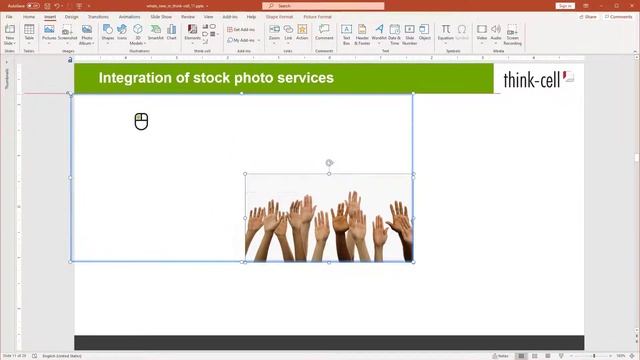Switch to the Design tab
Screen dimensions: 640x360
click(71, 17)
